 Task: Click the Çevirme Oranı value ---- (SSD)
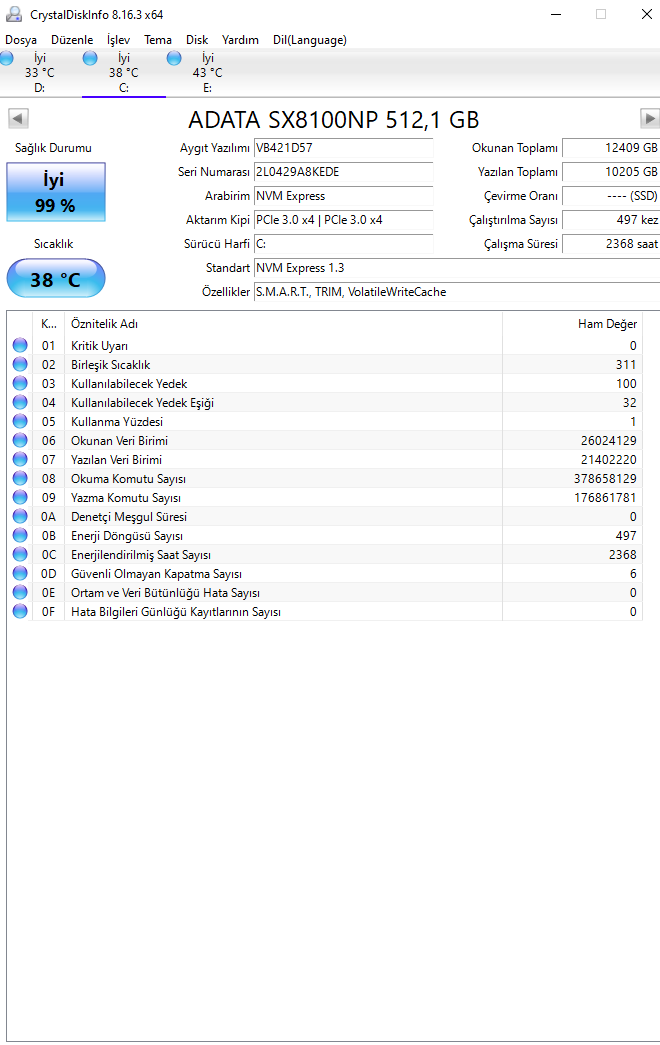click(611, 196)
